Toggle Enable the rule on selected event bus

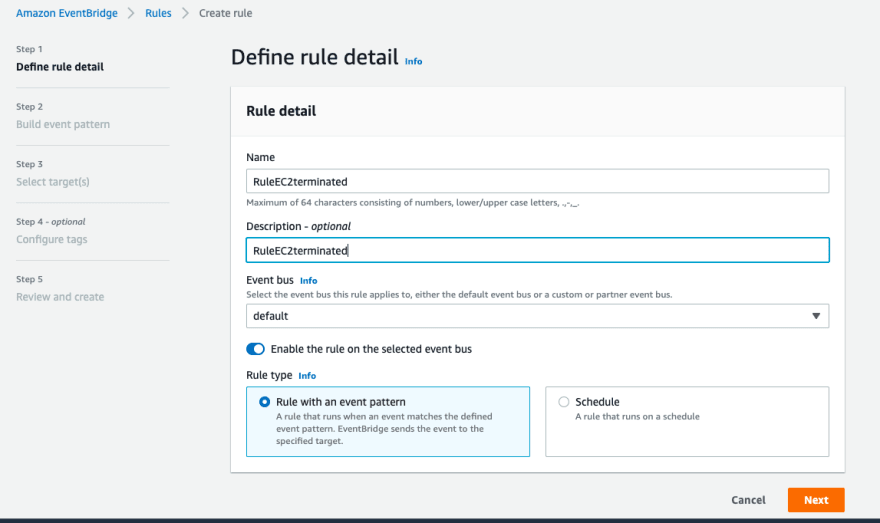(x=255, y=349)
